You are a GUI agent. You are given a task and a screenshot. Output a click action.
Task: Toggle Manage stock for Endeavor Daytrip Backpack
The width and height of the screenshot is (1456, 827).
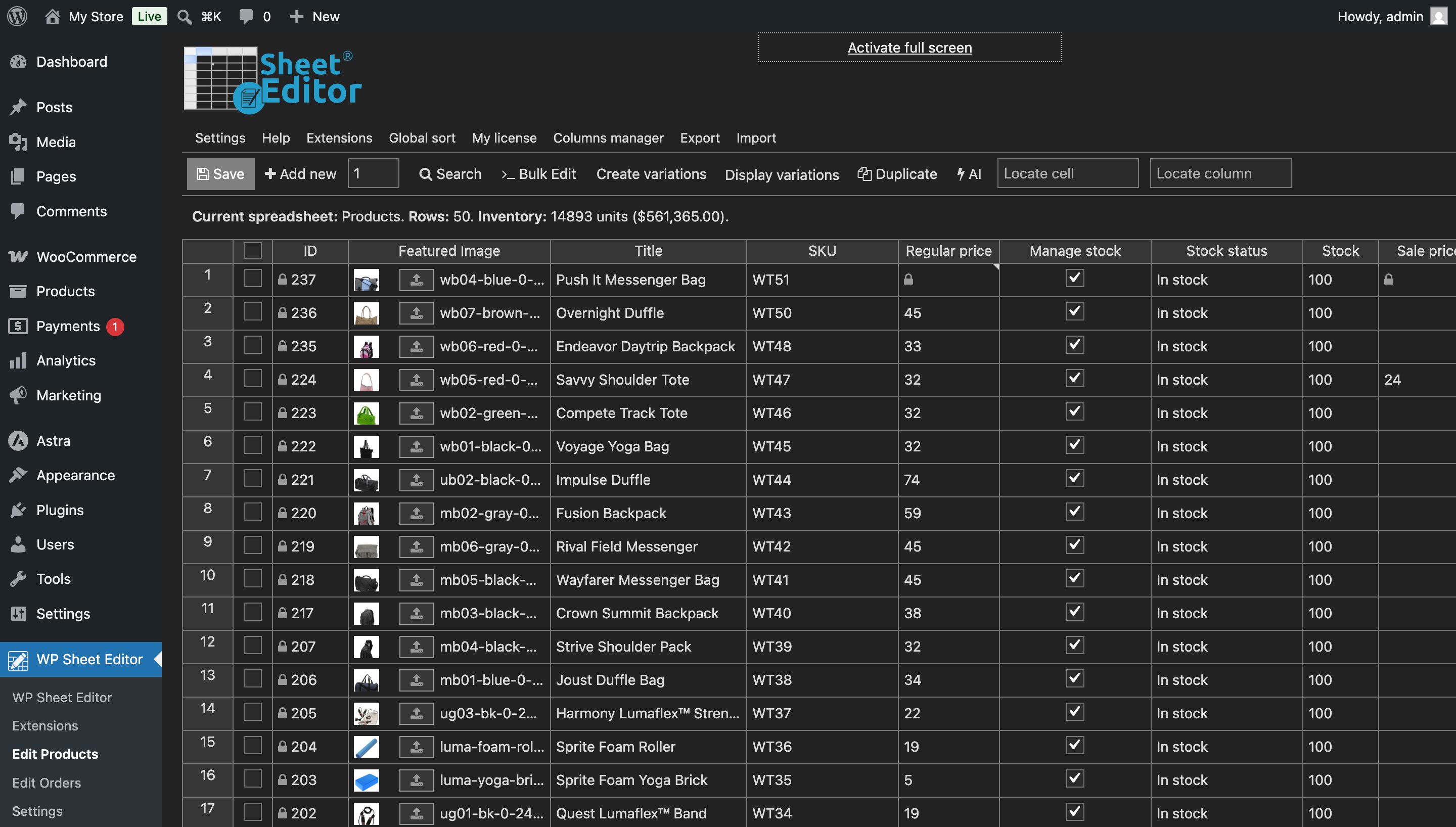coord(1075,345)
